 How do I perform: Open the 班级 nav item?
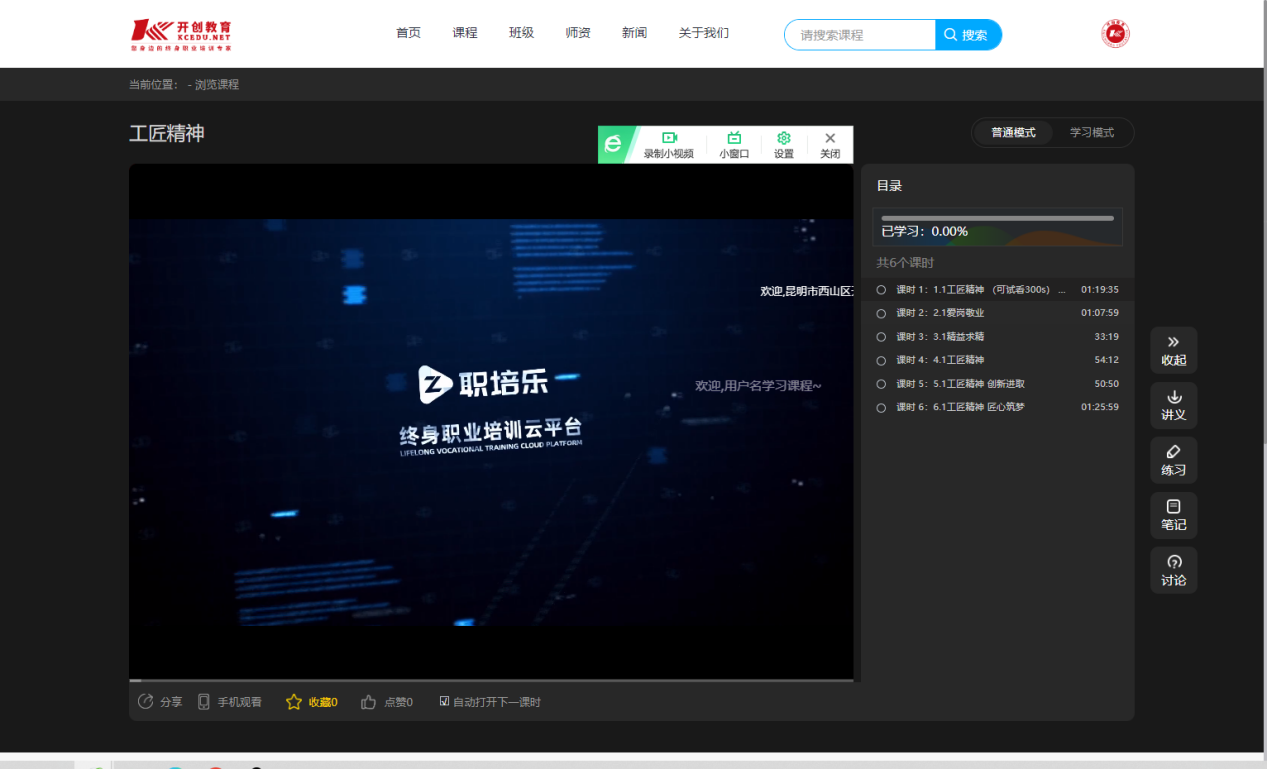521,33
